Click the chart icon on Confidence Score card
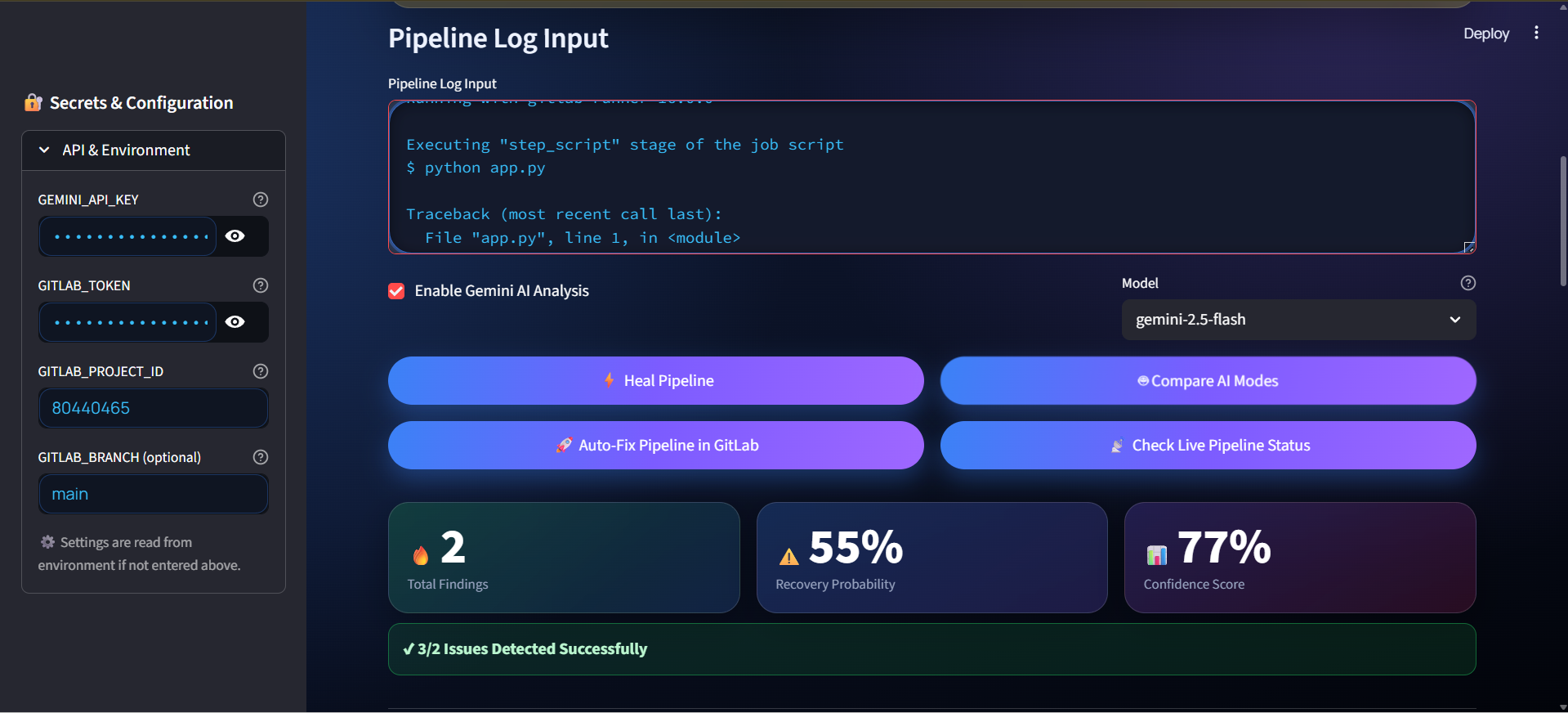Image resolution: width=1568 pixels, height=713 pixels. click(x=1156, y=555)
